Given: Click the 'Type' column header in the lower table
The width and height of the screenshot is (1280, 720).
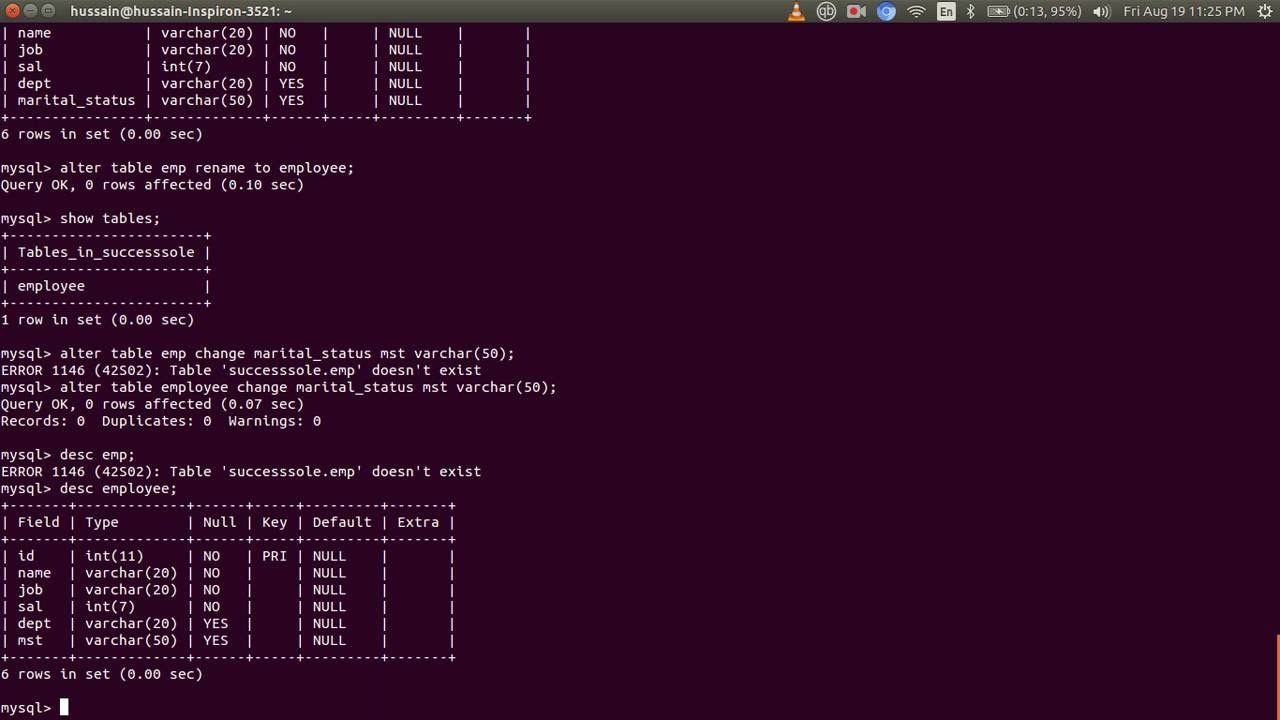Looking at the screenshot, I should click(x=102, y=522).
